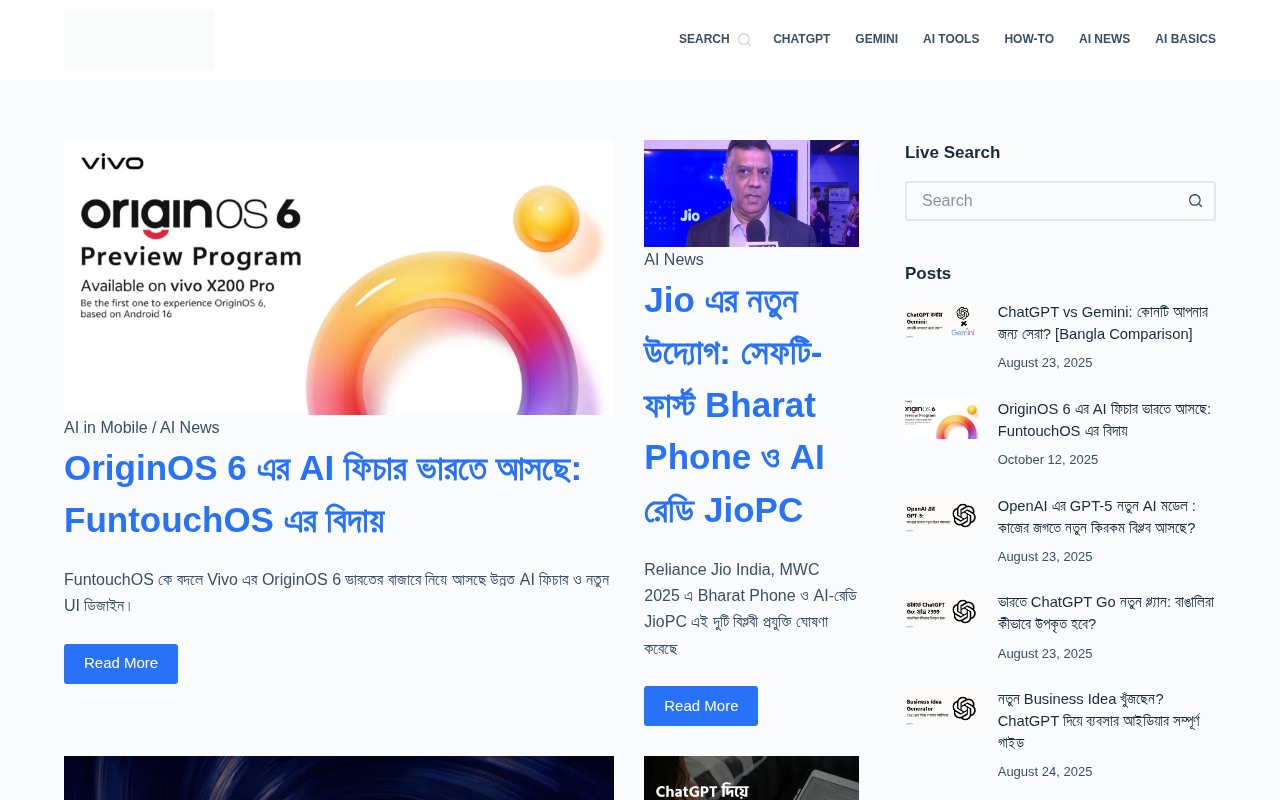The height and width of the screenshot is (800, 1280).
Task: Click the AI in Mobile category link
Action: (x=106, y=428)
